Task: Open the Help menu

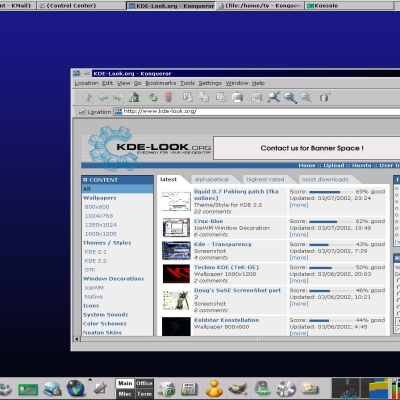Action: [258, 83]
